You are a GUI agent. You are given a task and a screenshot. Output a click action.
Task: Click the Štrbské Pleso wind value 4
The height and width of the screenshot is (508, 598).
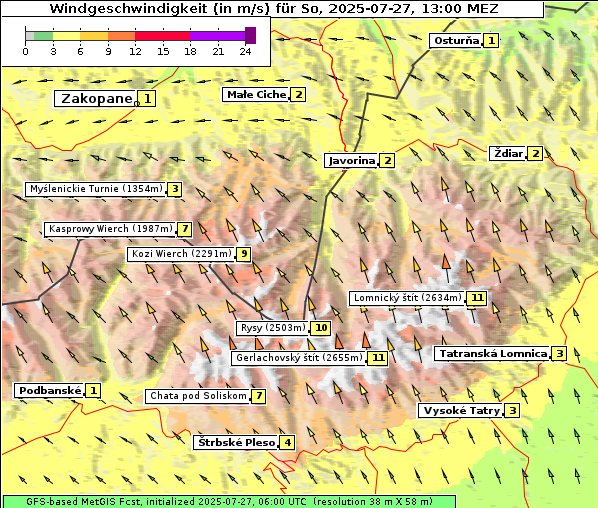(x=287, y=443)
